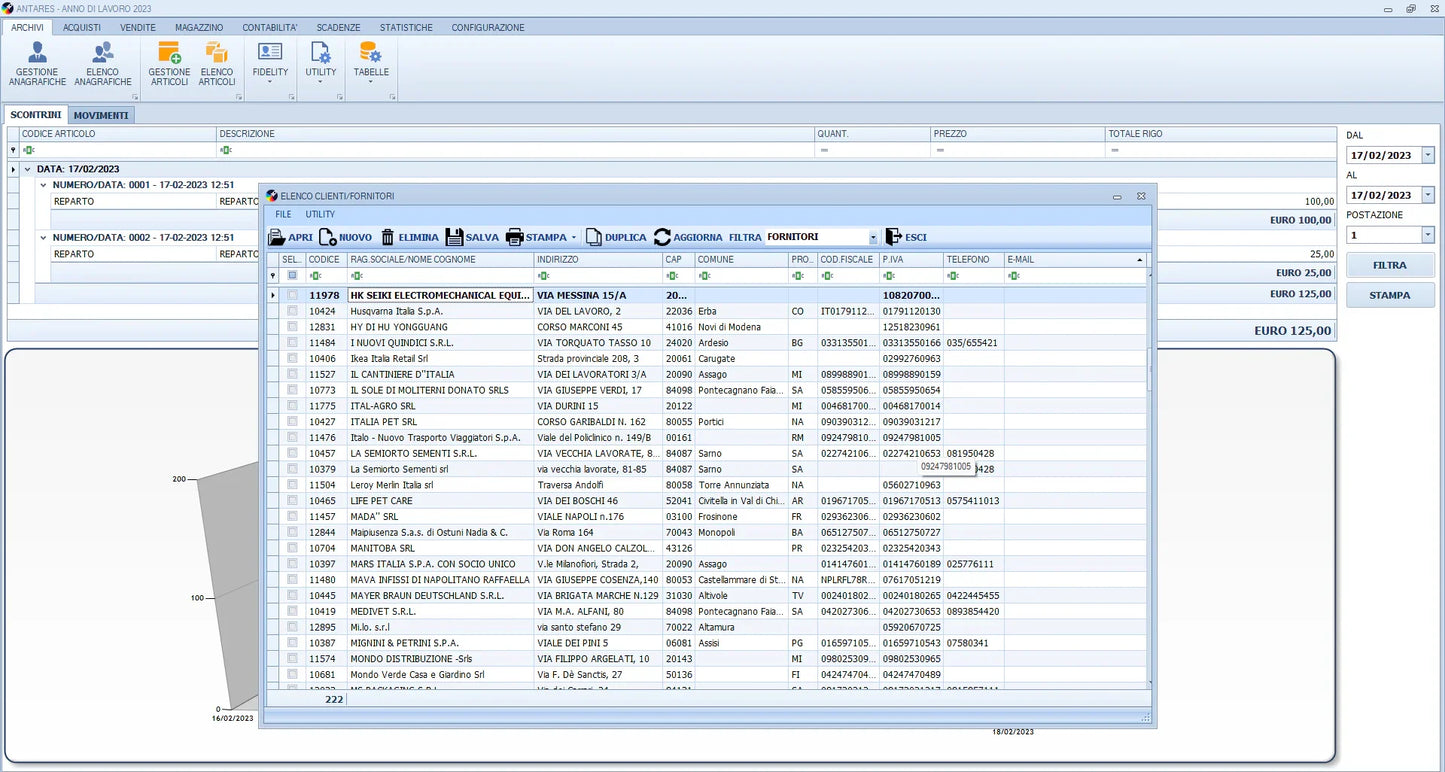Switch to the Statistiche ribbon tab
The height and width of the screenshot is (772, 1445).
pos(406,27)
